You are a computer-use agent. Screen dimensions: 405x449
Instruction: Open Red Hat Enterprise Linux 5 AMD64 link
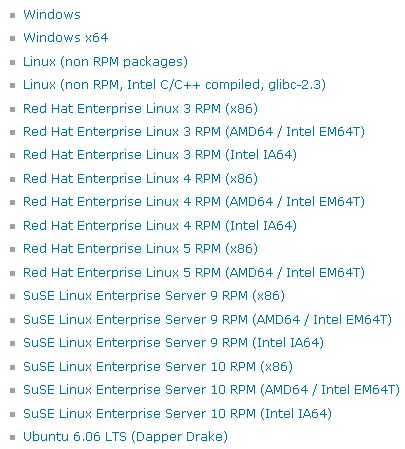(194, 273)
